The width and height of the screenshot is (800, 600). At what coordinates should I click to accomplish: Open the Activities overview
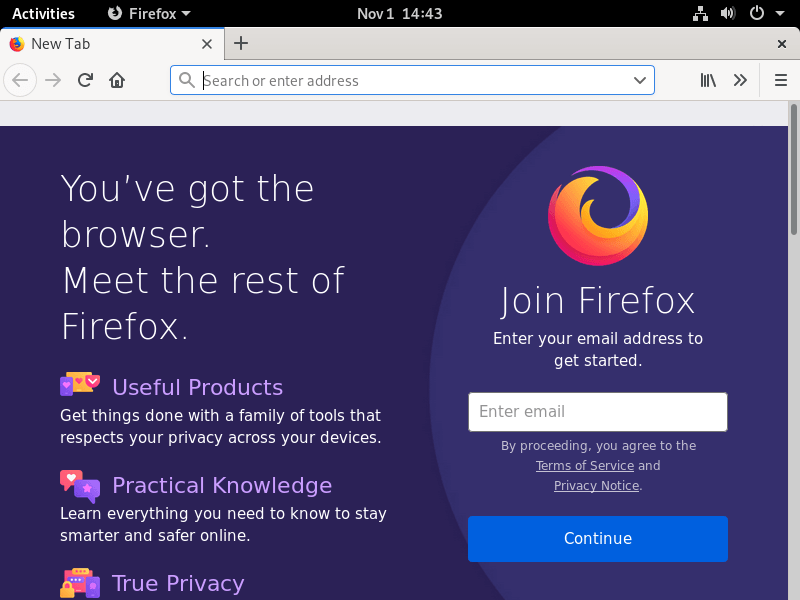click(x=43, y=13)
